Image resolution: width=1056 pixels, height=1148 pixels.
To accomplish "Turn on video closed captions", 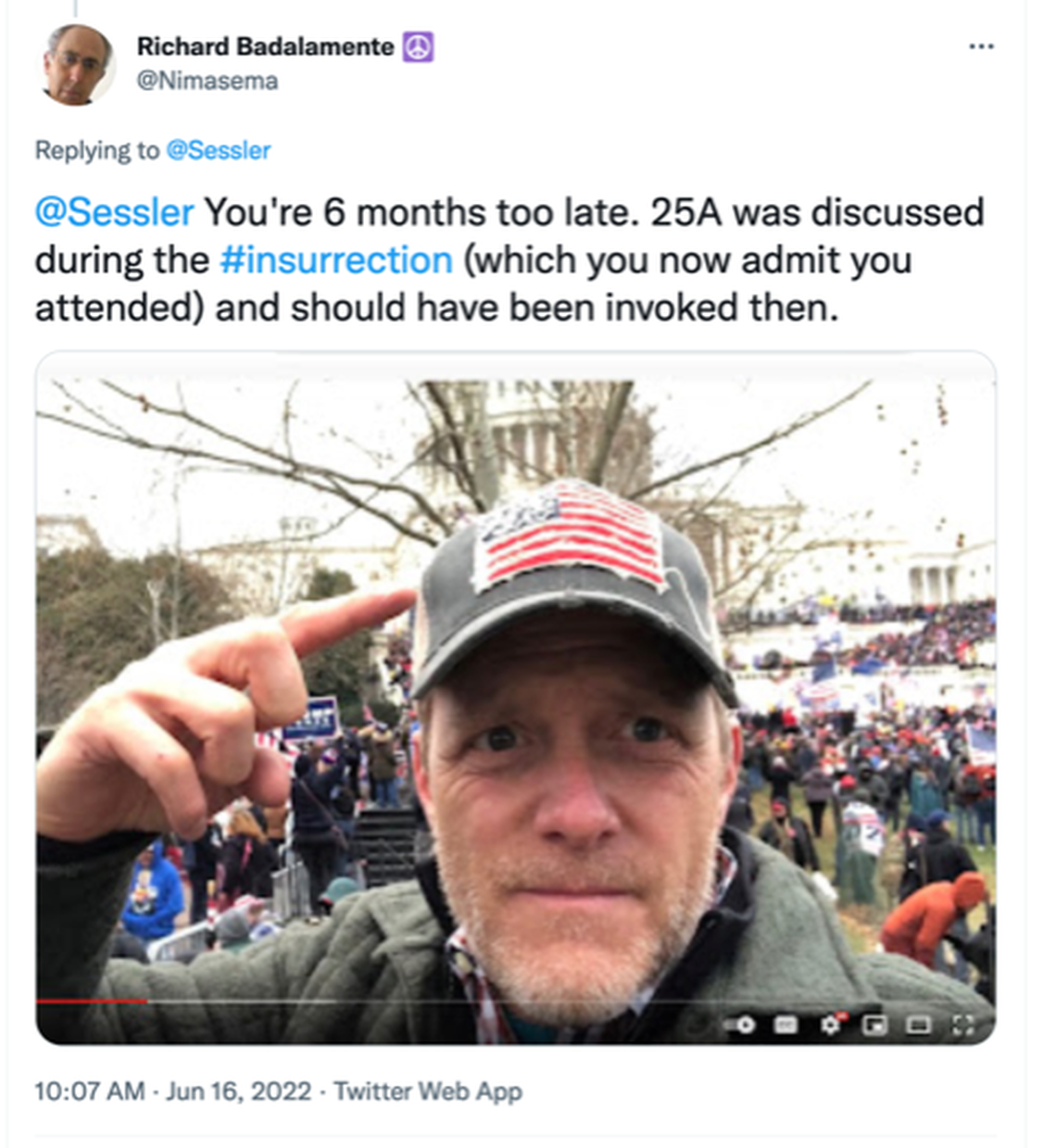I will pyautogui.click(x=786, y=1025).
